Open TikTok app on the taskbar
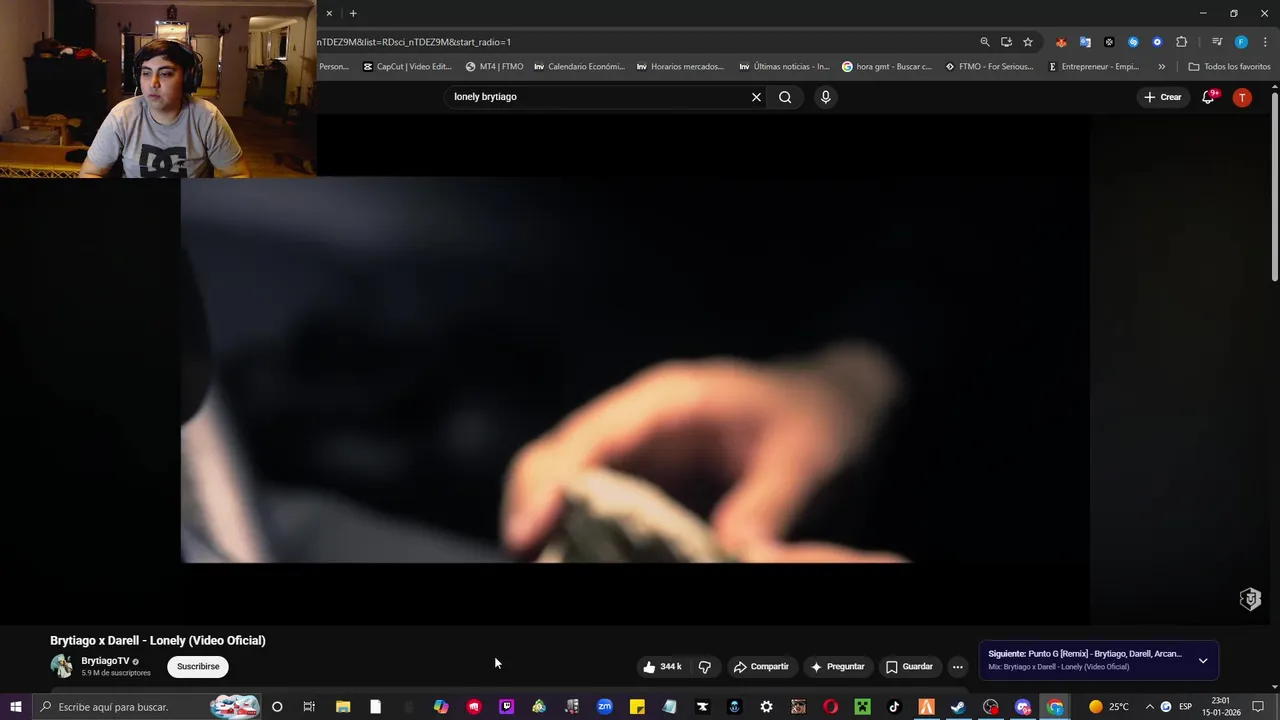This screenshot has width=1280, height=720. coord(894,707)
